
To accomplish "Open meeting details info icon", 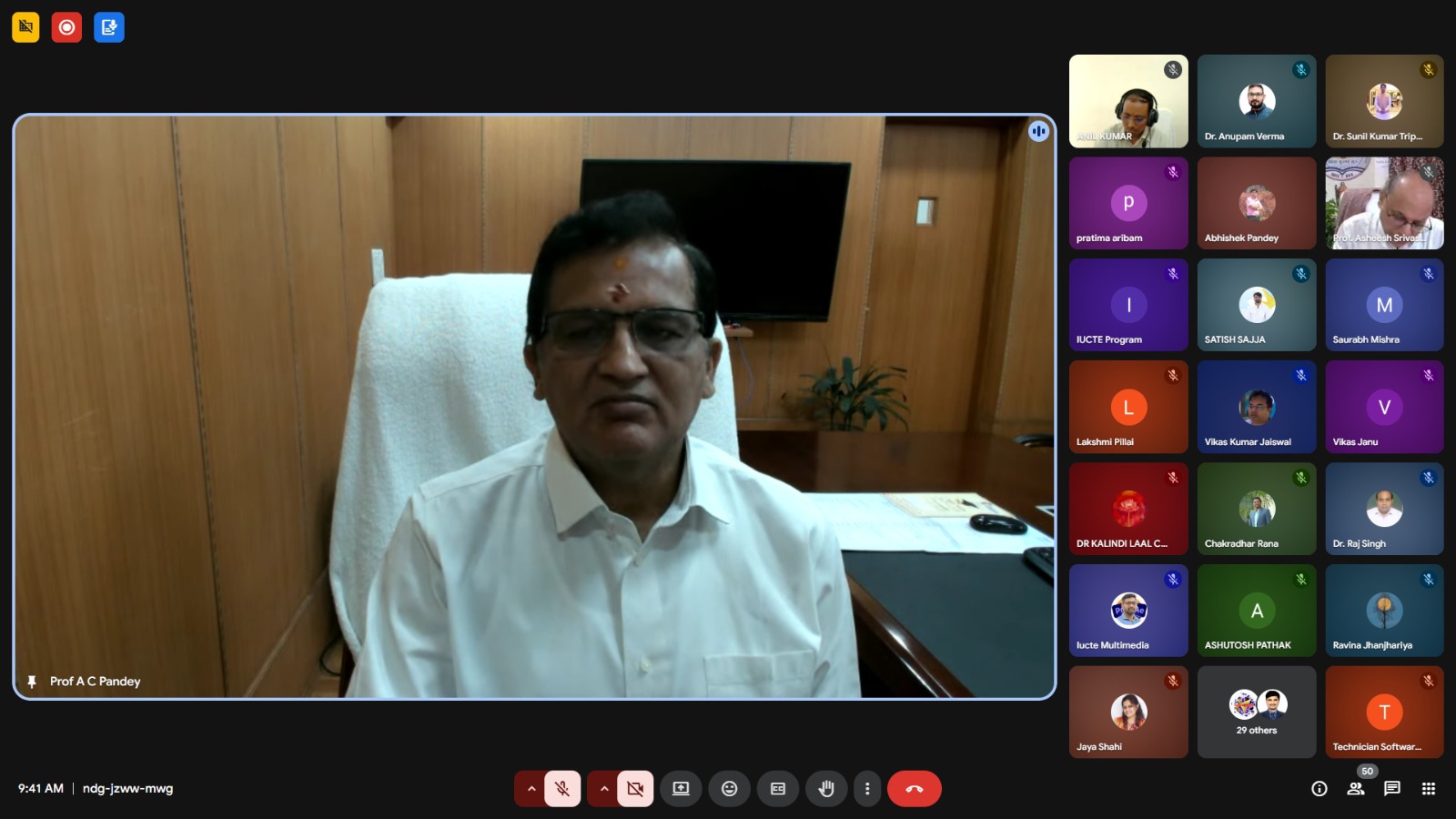I will pyautogui.click(x=1319, y=789).
